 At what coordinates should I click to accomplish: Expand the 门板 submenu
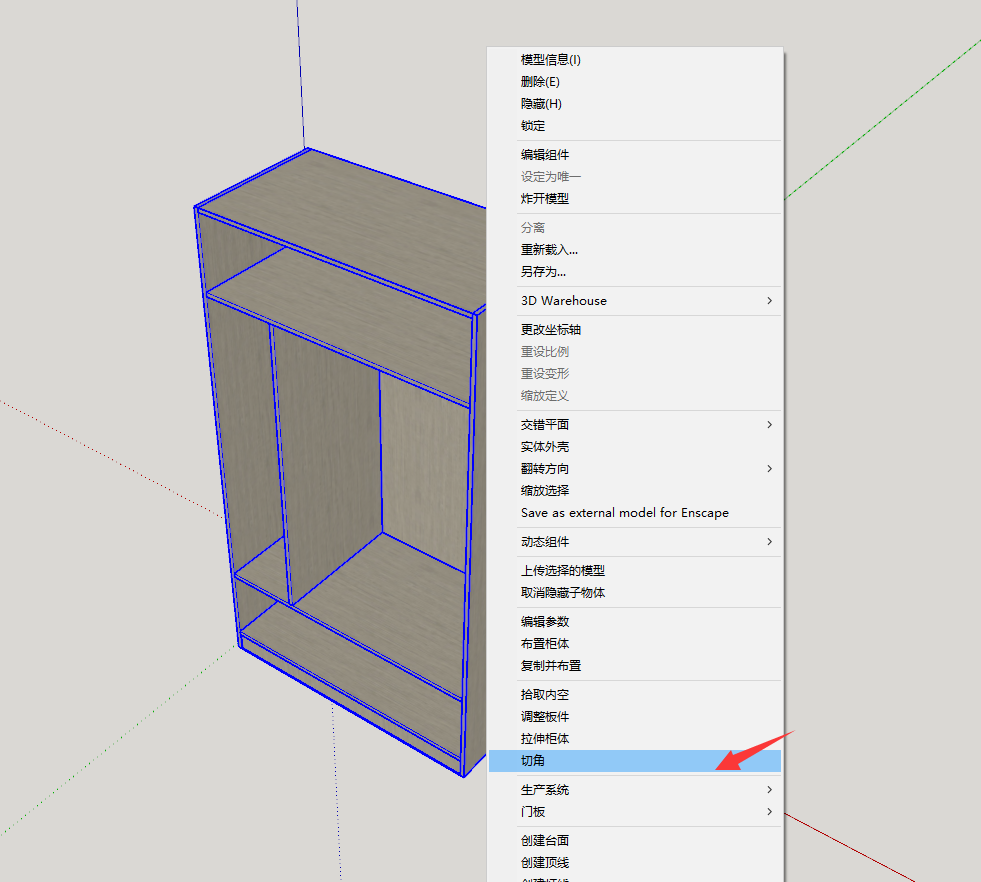533,812
